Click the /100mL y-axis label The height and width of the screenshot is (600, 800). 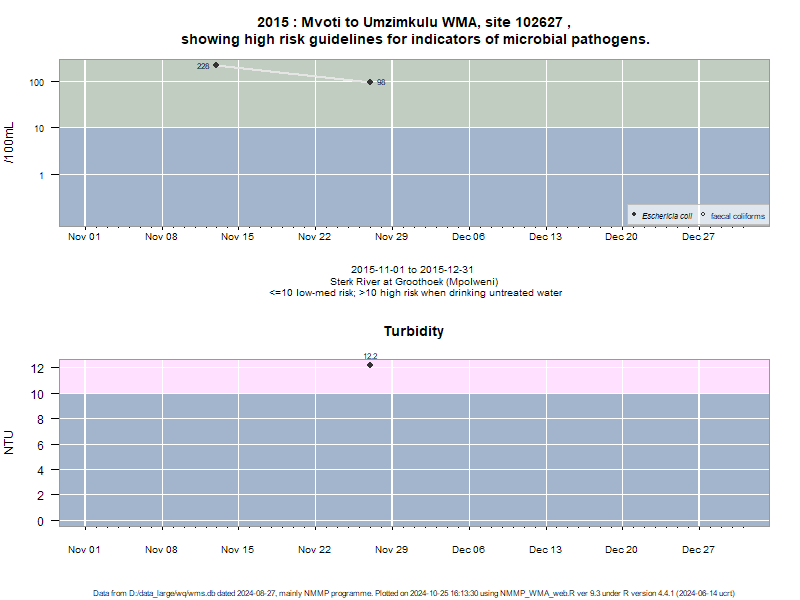tap(9, 143)
